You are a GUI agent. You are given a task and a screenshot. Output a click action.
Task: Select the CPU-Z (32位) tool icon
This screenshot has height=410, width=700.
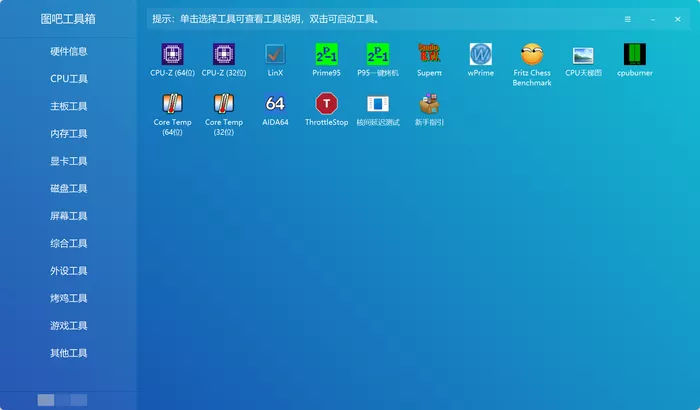click(x=224, y=54)
